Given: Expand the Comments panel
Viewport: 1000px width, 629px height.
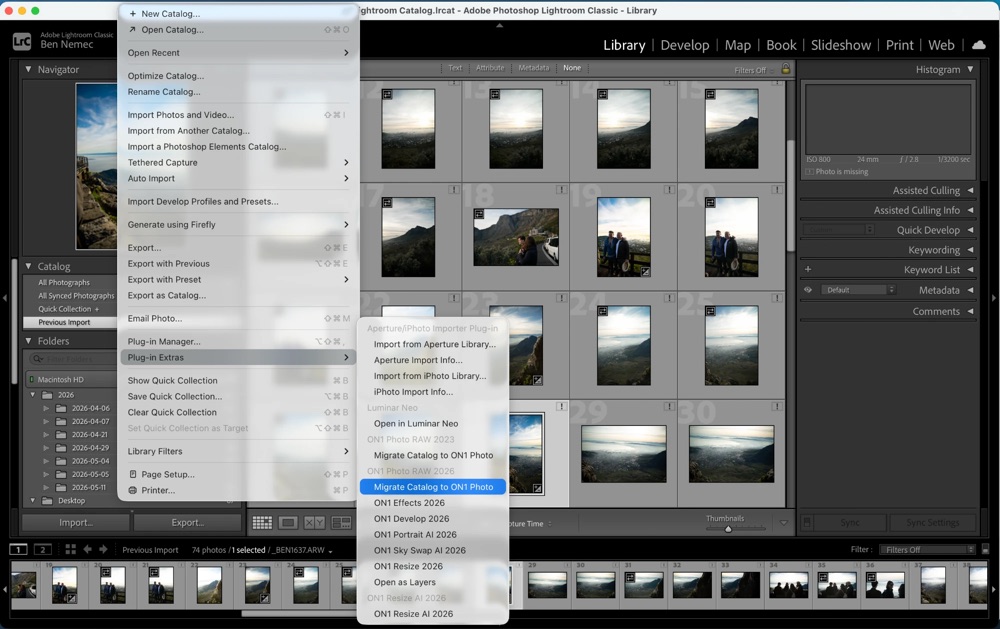Looking at the screenshot, I should pyautogui.click(x=970, y=311).
